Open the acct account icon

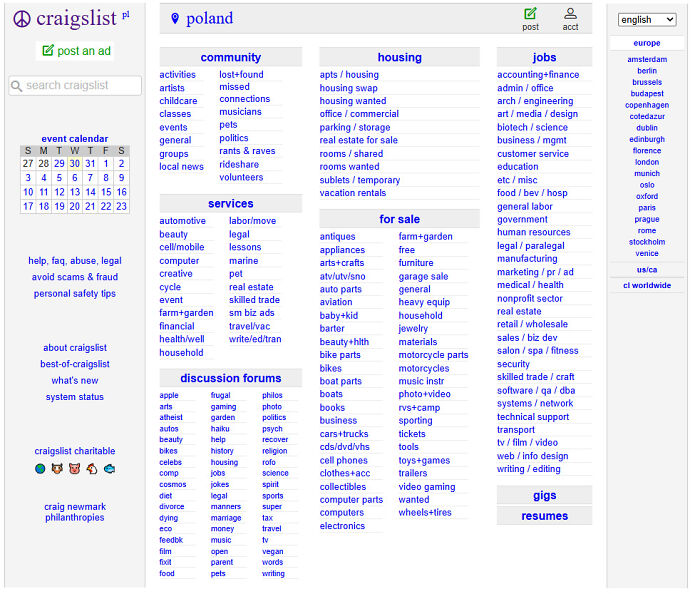click(x=570, y=14)
